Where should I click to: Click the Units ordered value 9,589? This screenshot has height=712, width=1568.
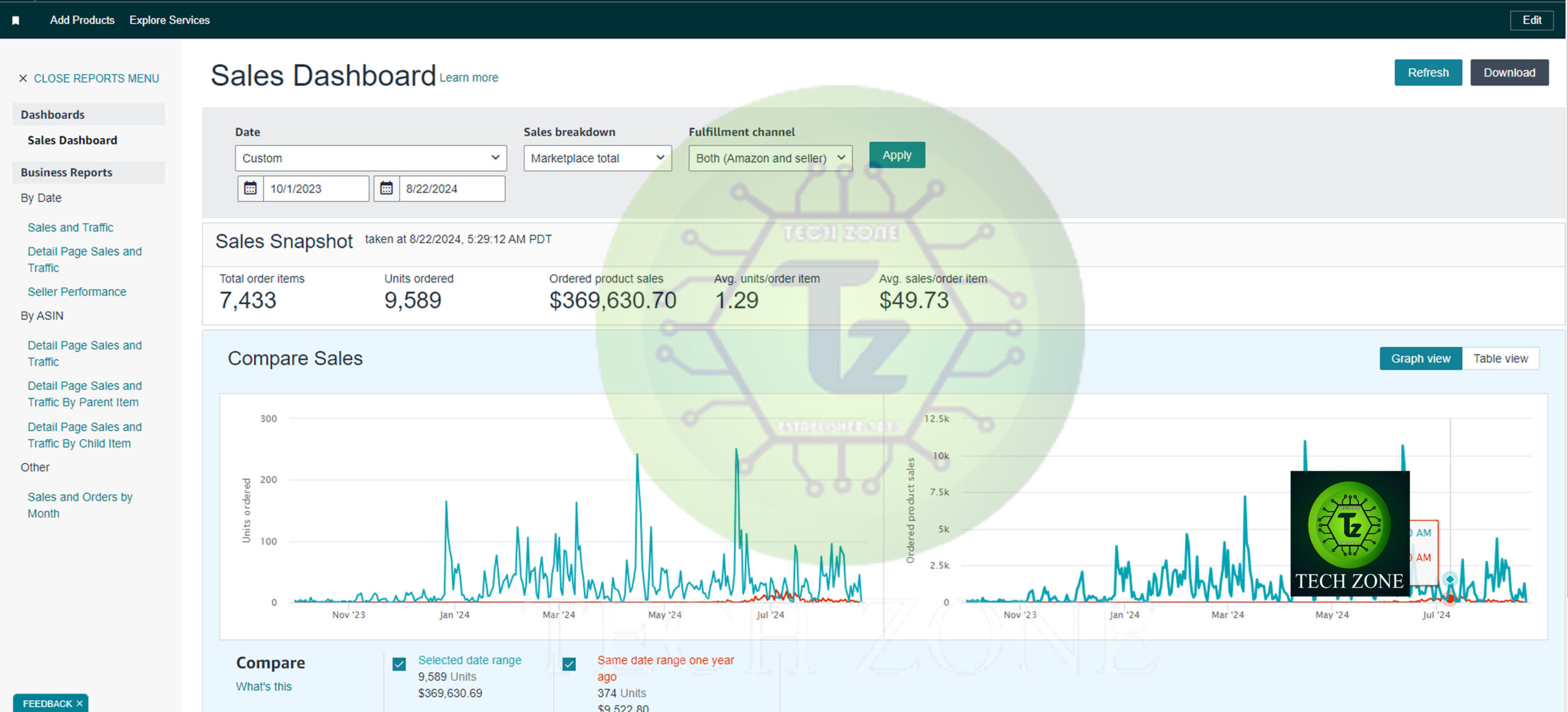point(412,300)
